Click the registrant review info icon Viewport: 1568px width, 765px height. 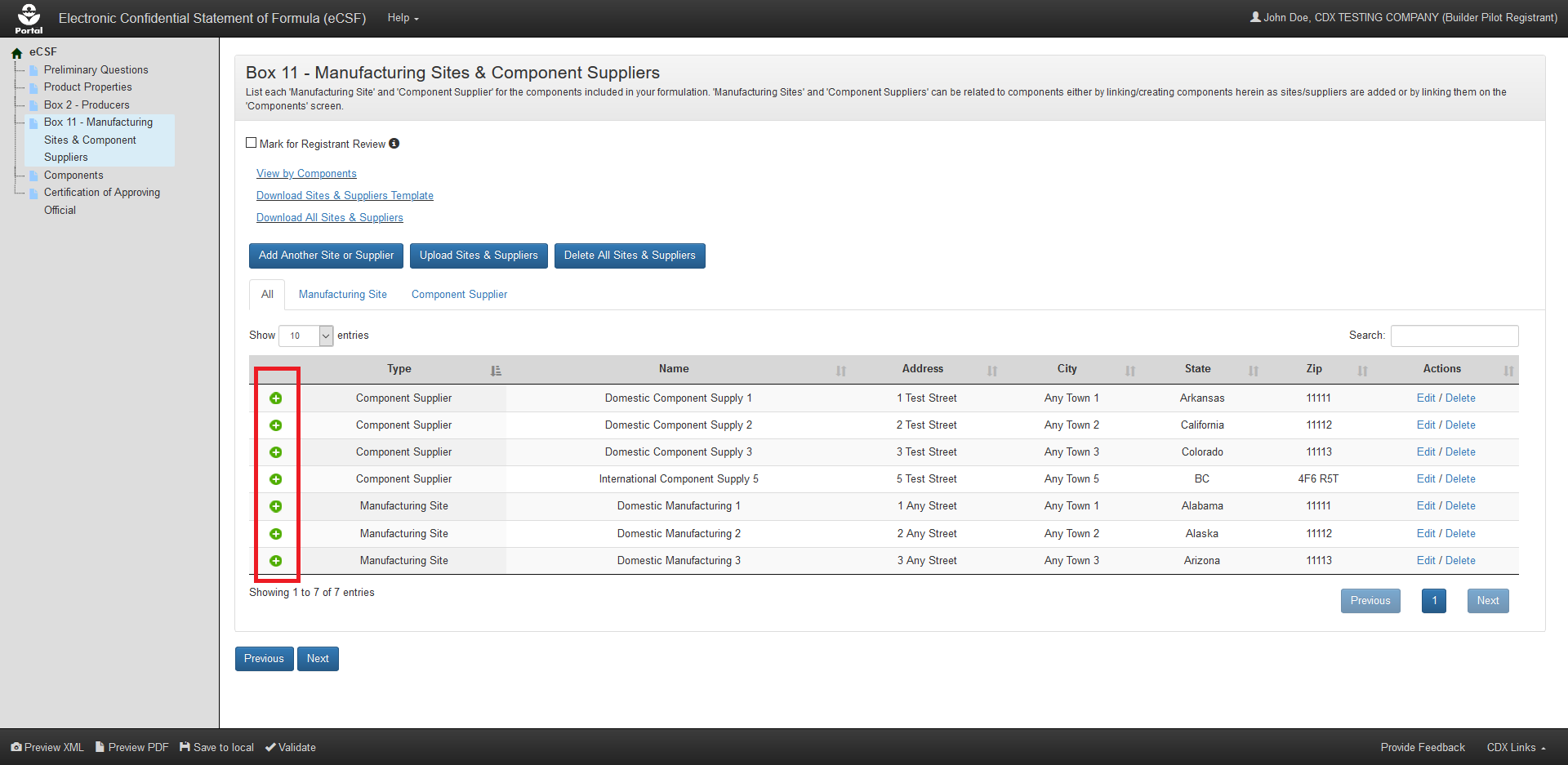[394, 144]
